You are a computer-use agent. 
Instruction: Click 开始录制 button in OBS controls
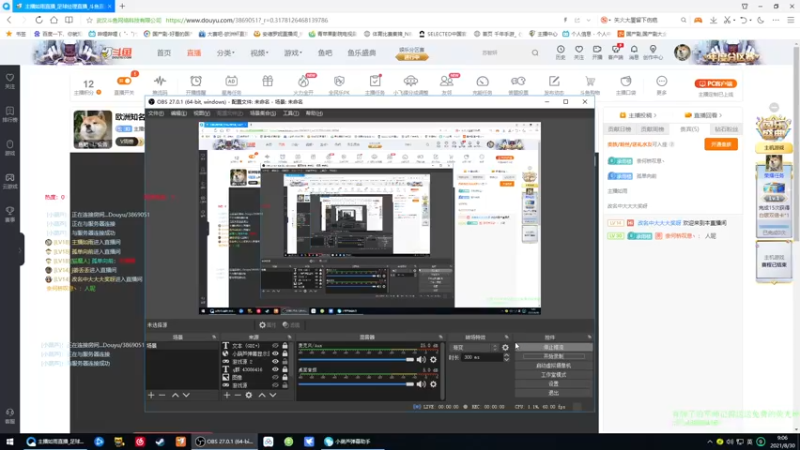pyautogui.click(x=554, y=356)
